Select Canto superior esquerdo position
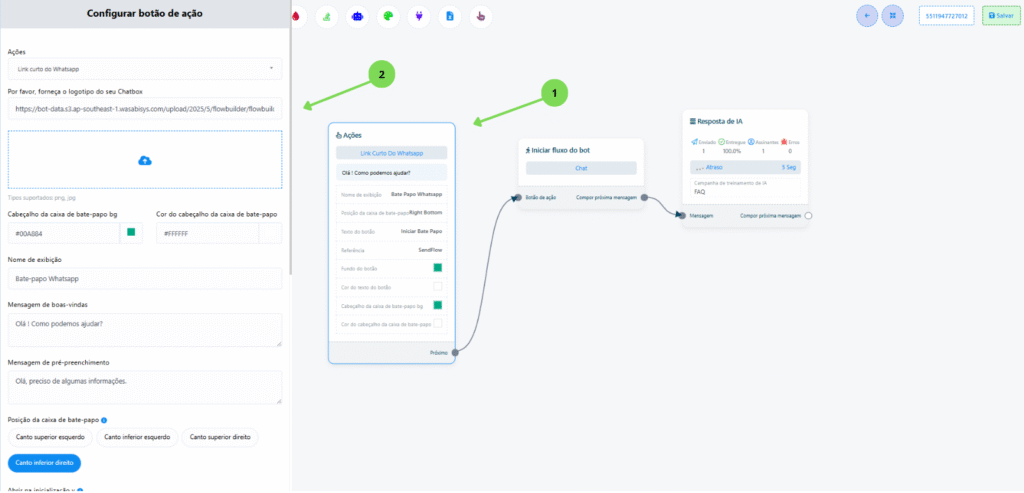The image size is (1024, 493). click(x=51, y=437)
